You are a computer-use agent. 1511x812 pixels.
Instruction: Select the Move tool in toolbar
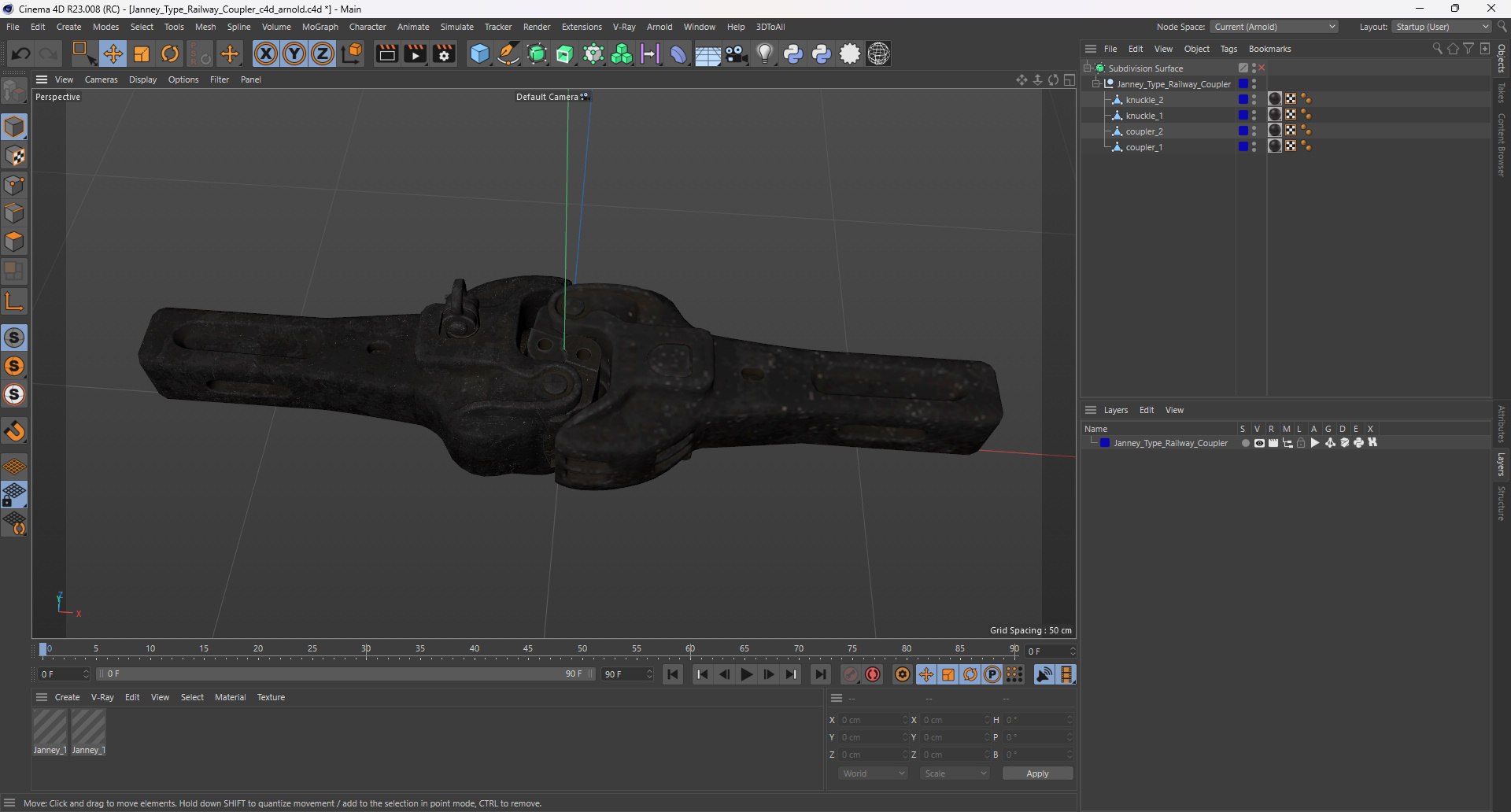point(113,54)
